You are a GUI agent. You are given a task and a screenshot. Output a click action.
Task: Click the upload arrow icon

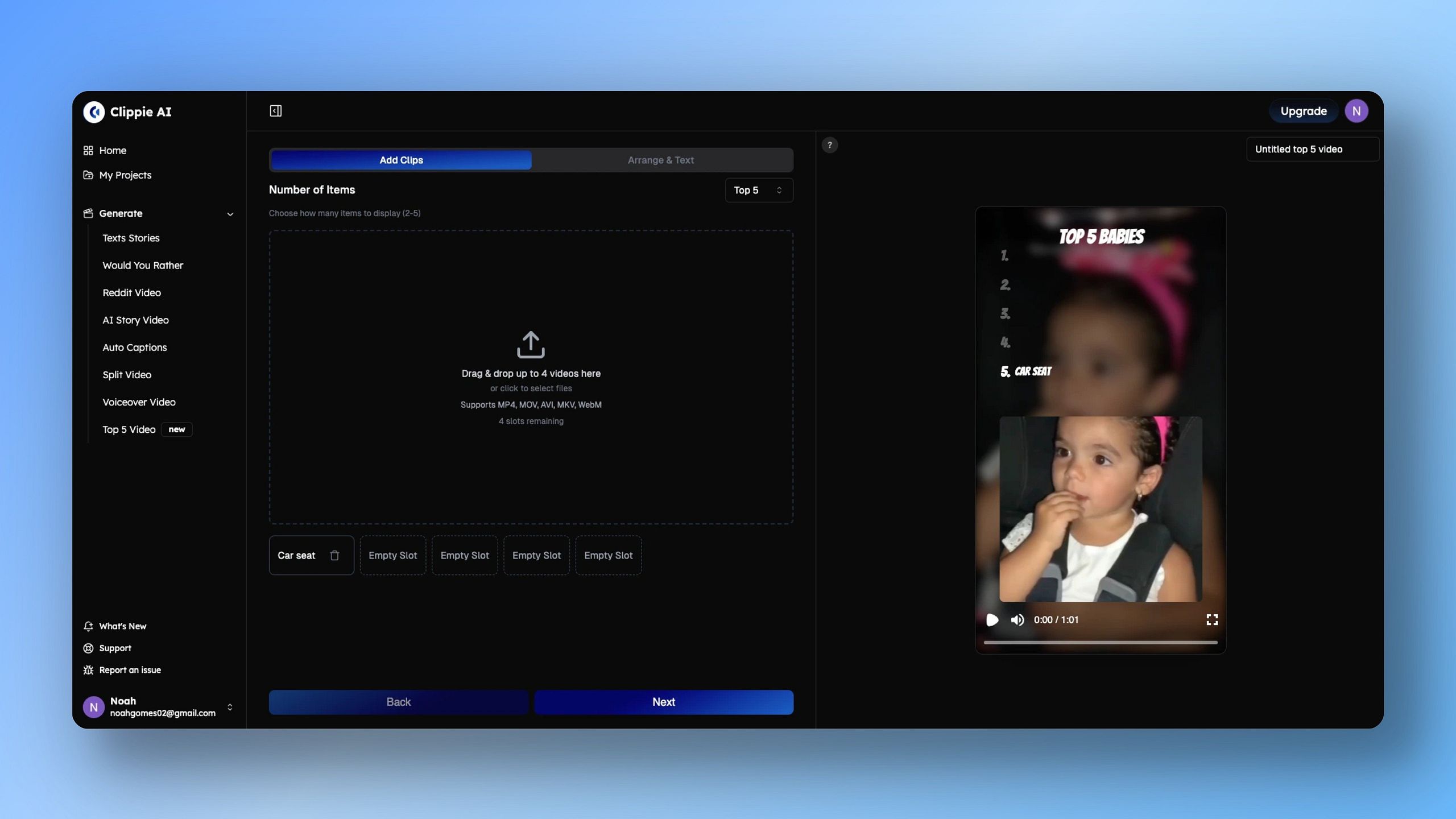pyautogui.click(x=531, y=344)
